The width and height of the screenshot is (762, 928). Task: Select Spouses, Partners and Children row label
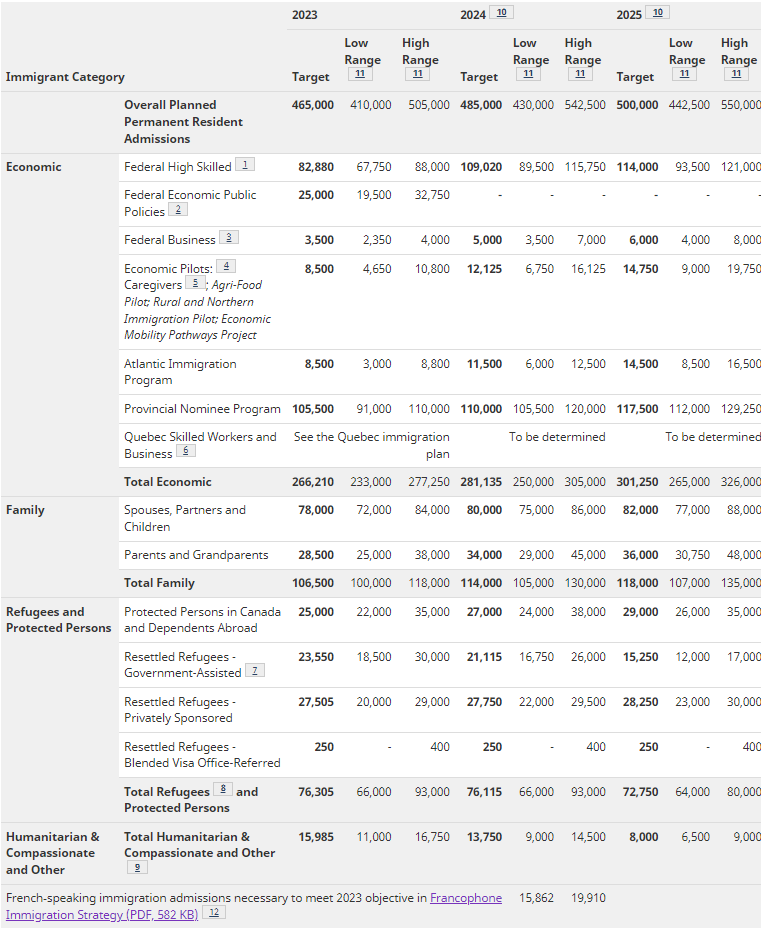185,518
